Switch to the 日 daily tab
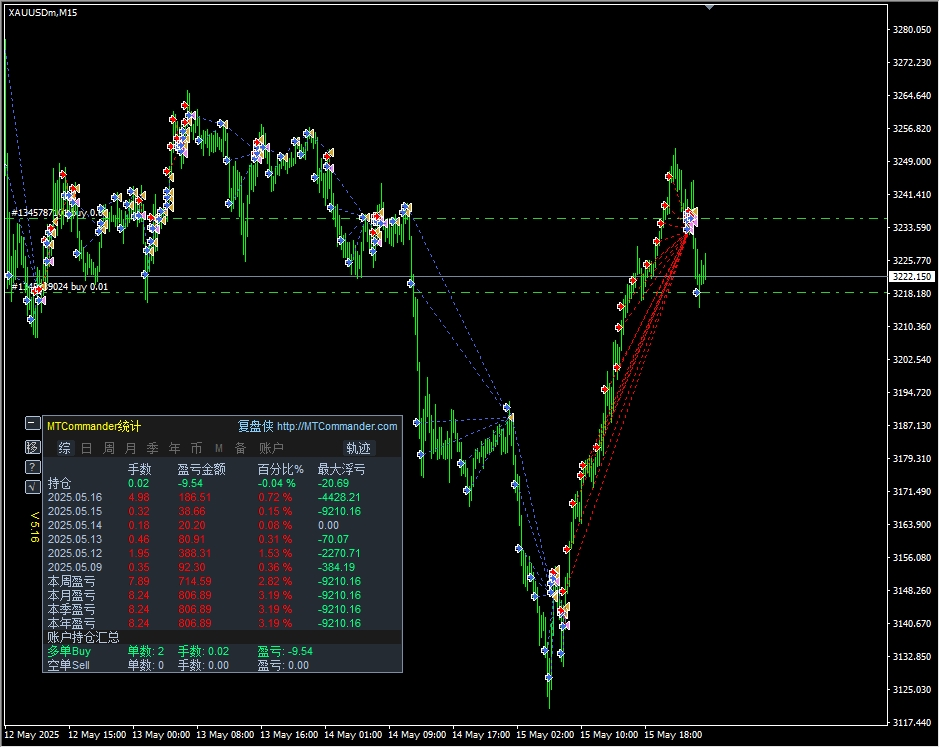The height and width of the screenshot is (748, 940). pyautogui.click(x=87, y=448)
